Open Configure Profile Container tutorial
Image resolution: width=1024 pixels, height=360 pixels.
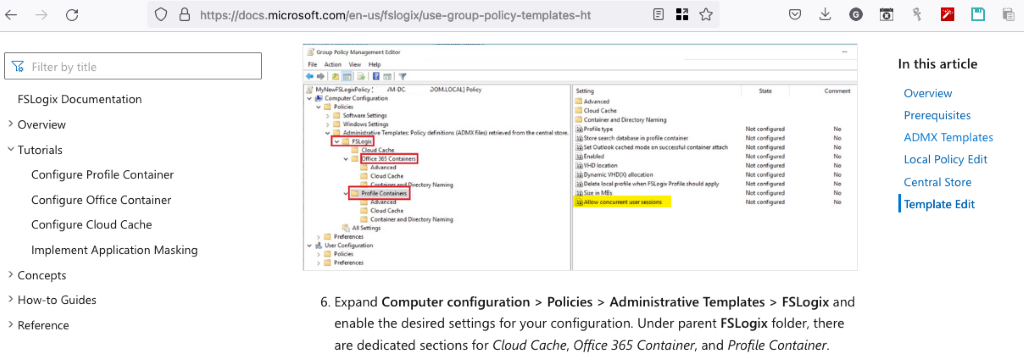[103, 174]
